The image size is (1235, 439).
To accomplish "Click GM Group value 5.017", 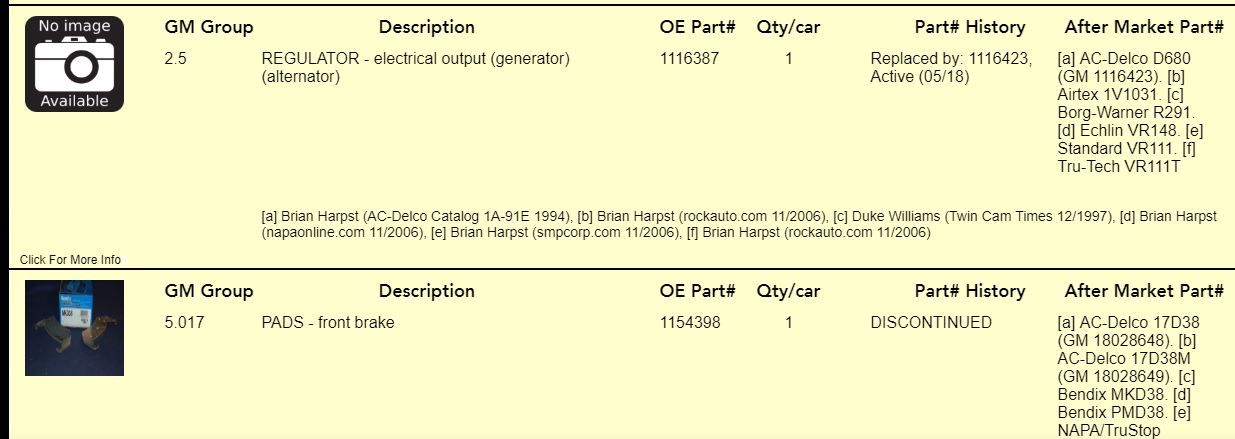I will pos(183,323).
